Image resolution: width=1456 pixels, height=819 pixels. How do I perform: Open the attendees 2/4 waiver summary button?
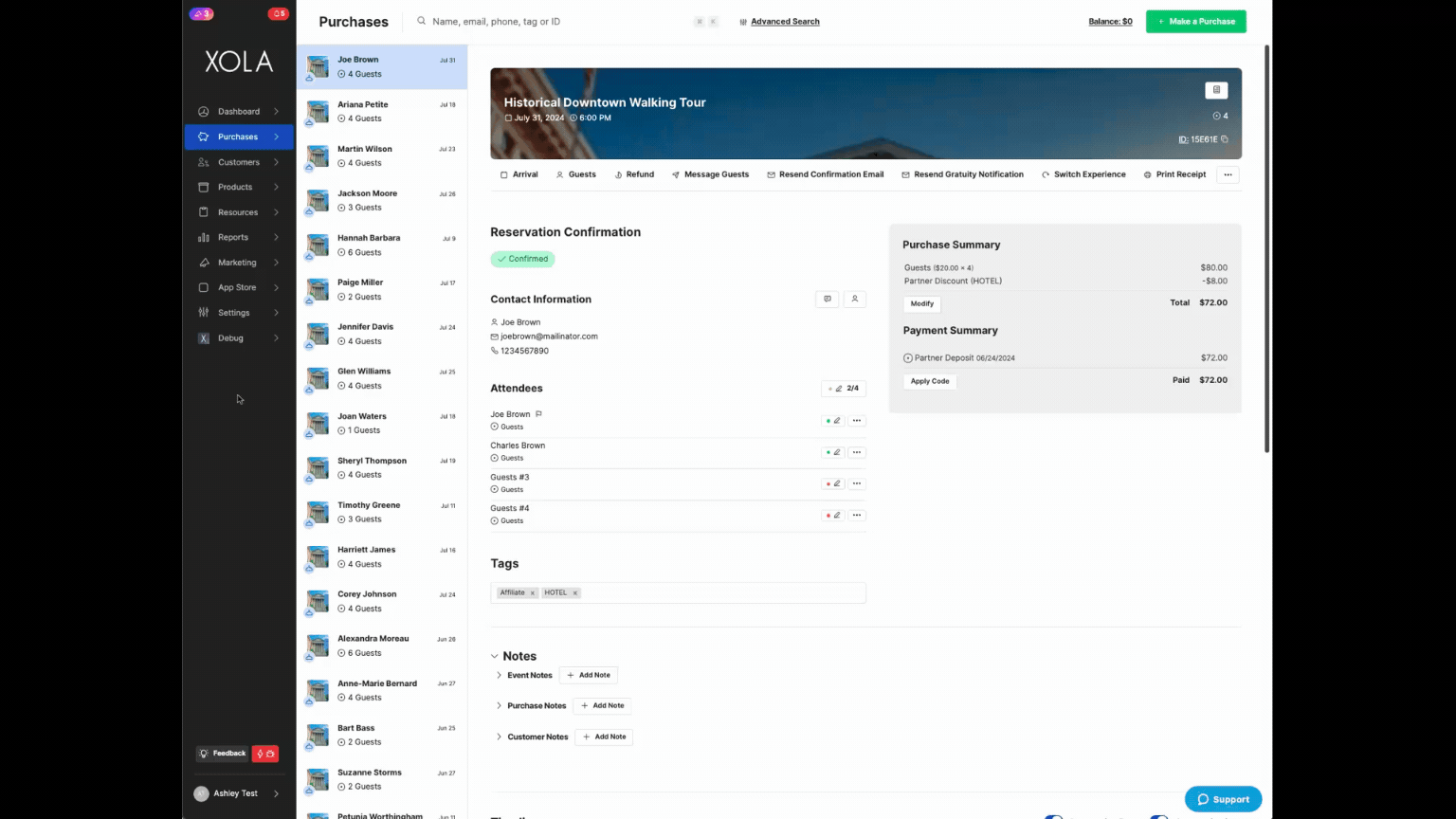tap(844, 389)
